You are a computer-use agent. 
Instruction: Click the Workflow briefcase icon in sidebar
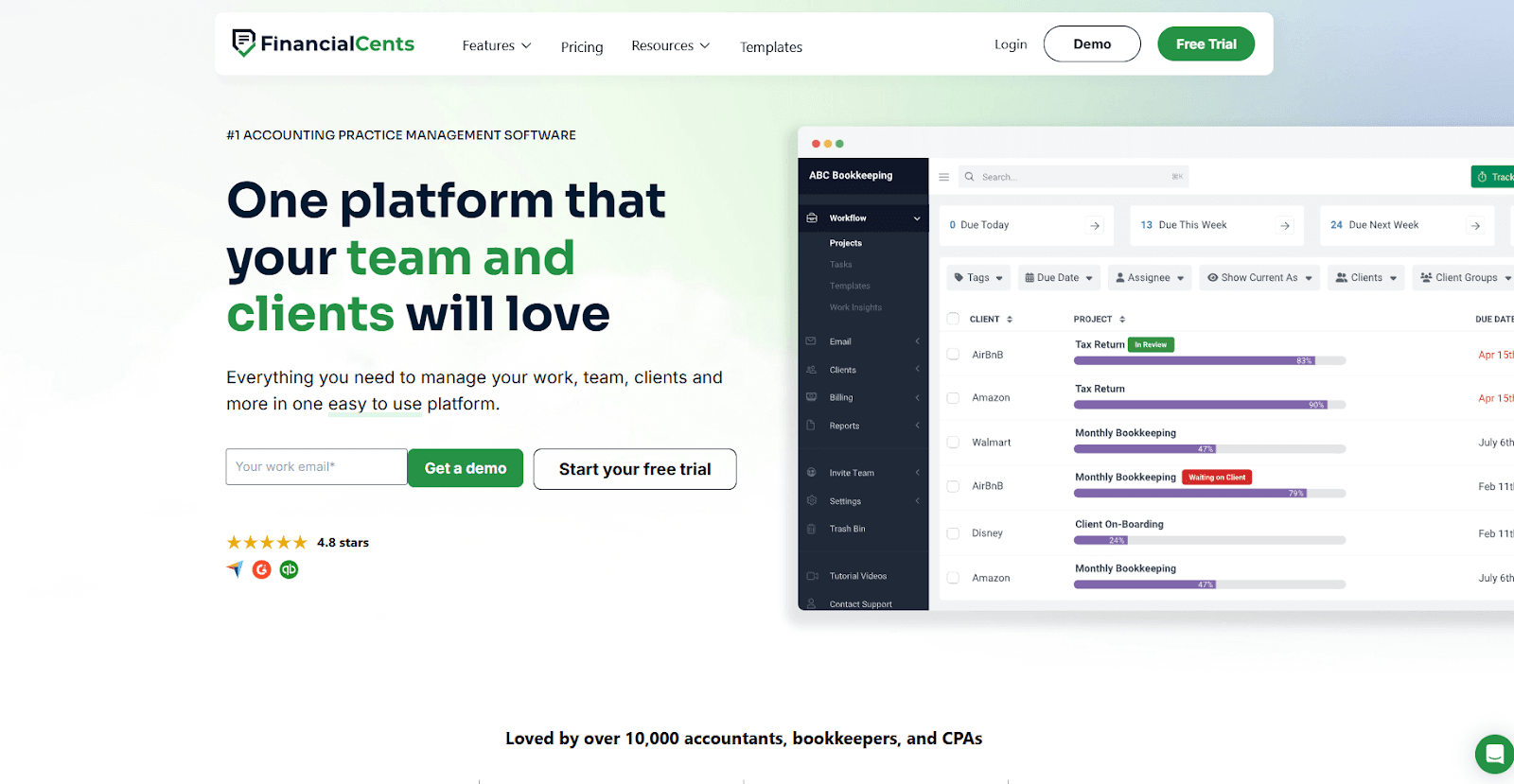click(812, 218)
